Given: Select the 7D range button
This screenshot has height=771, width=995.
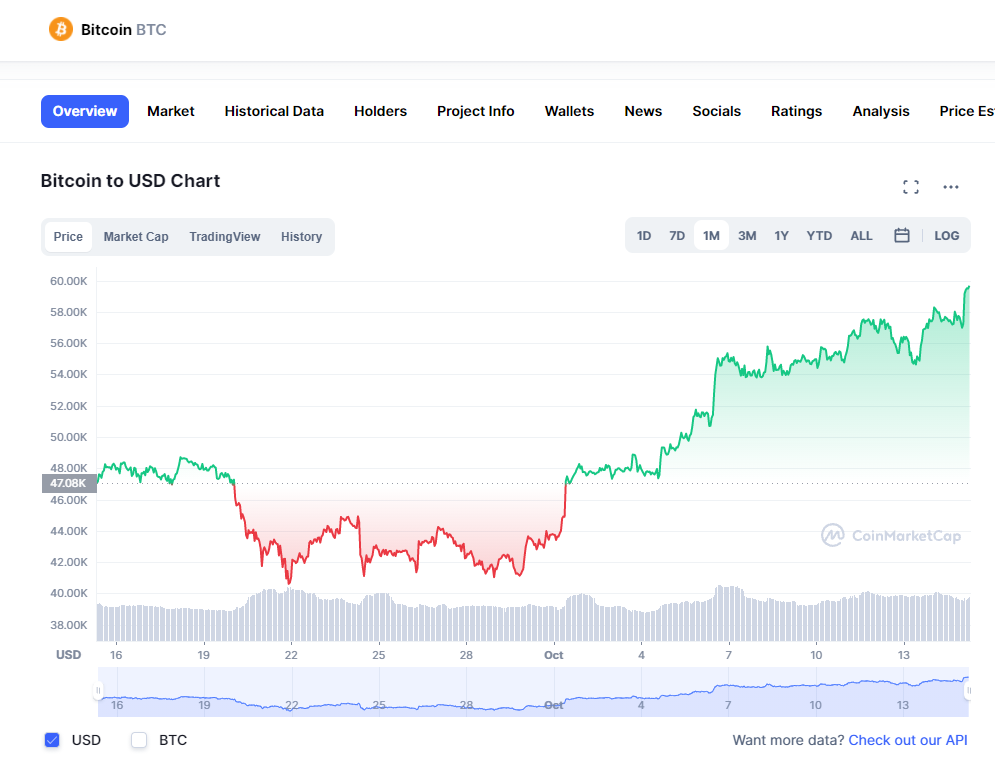Looking at the screenshot, I should point(677,235).
